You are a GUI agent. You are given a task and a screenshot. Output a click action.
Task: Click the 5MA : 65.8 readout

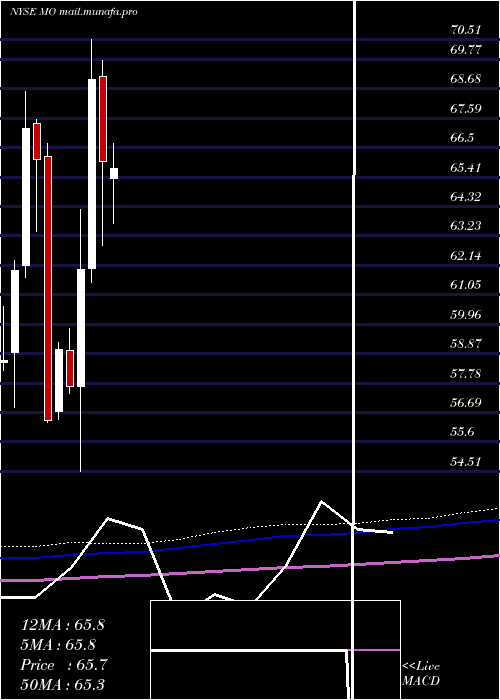click(58, 645)
